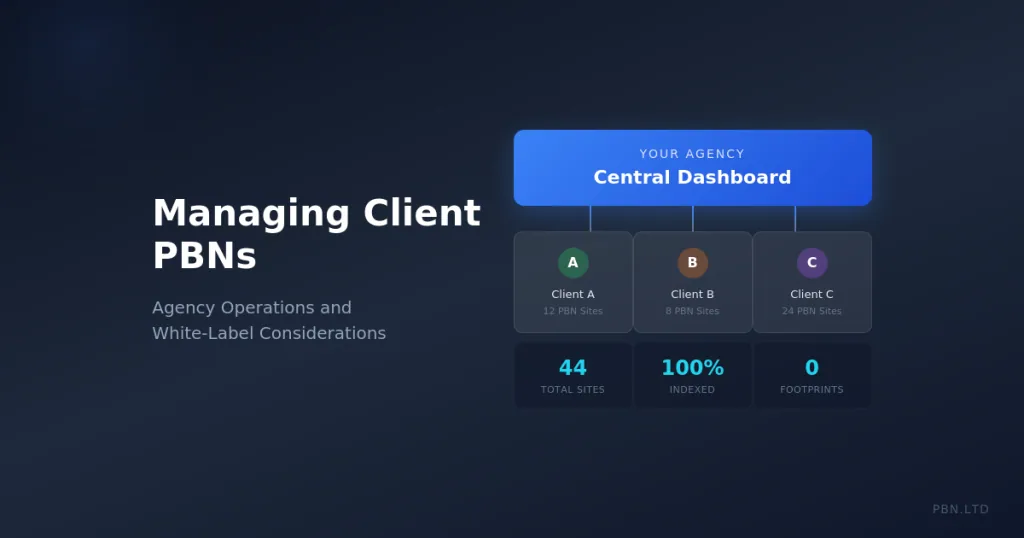Click the '24 PBN Sites' text
Viewport: 1024px width, 538px height.
coord(812,311)
